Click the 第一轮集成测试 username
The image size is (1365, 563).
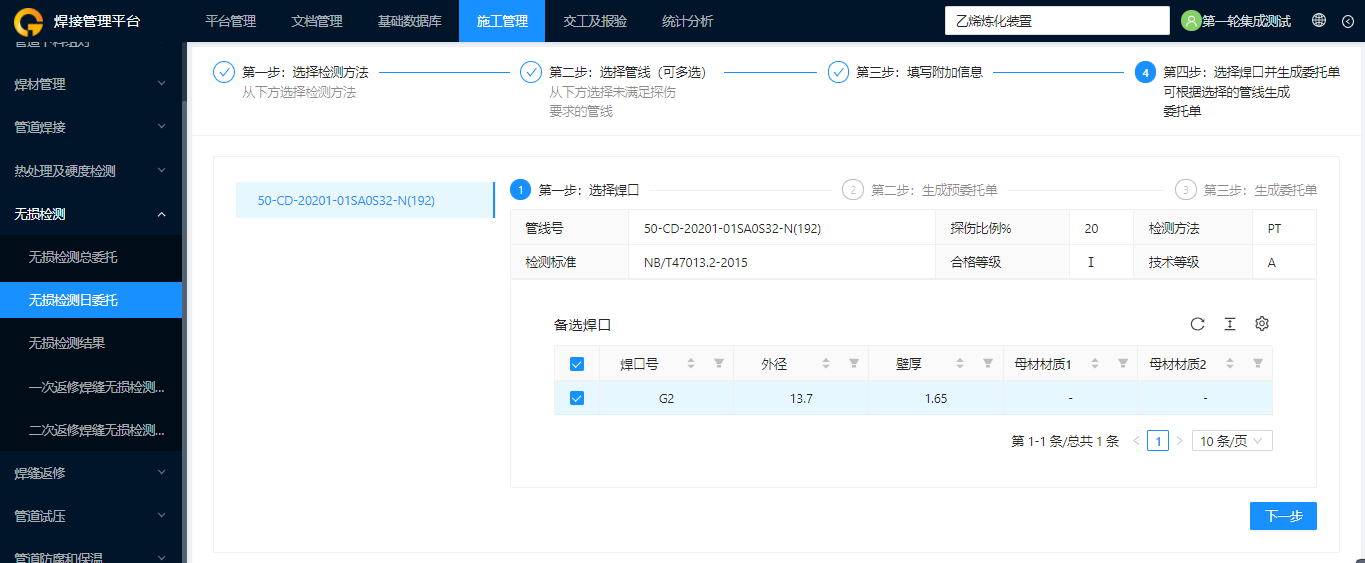point(1246,21)
